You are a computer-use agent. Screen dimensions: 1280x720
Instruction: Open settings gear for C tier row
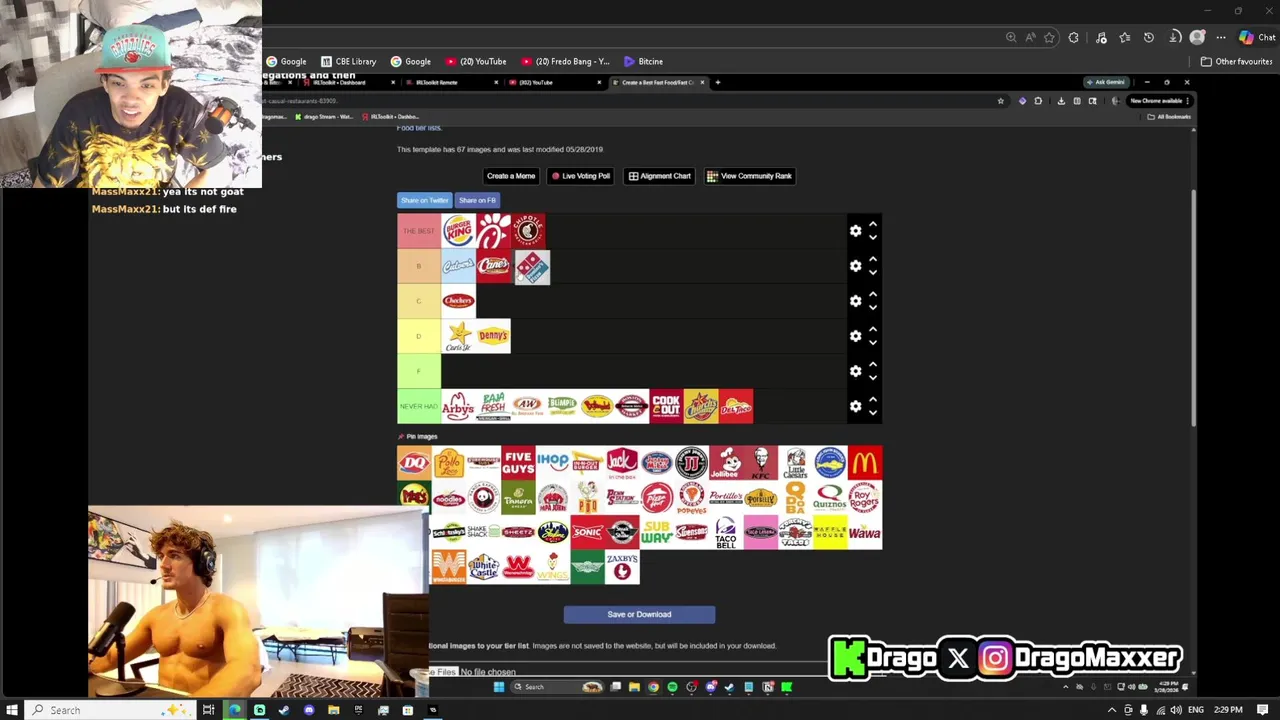855,301
